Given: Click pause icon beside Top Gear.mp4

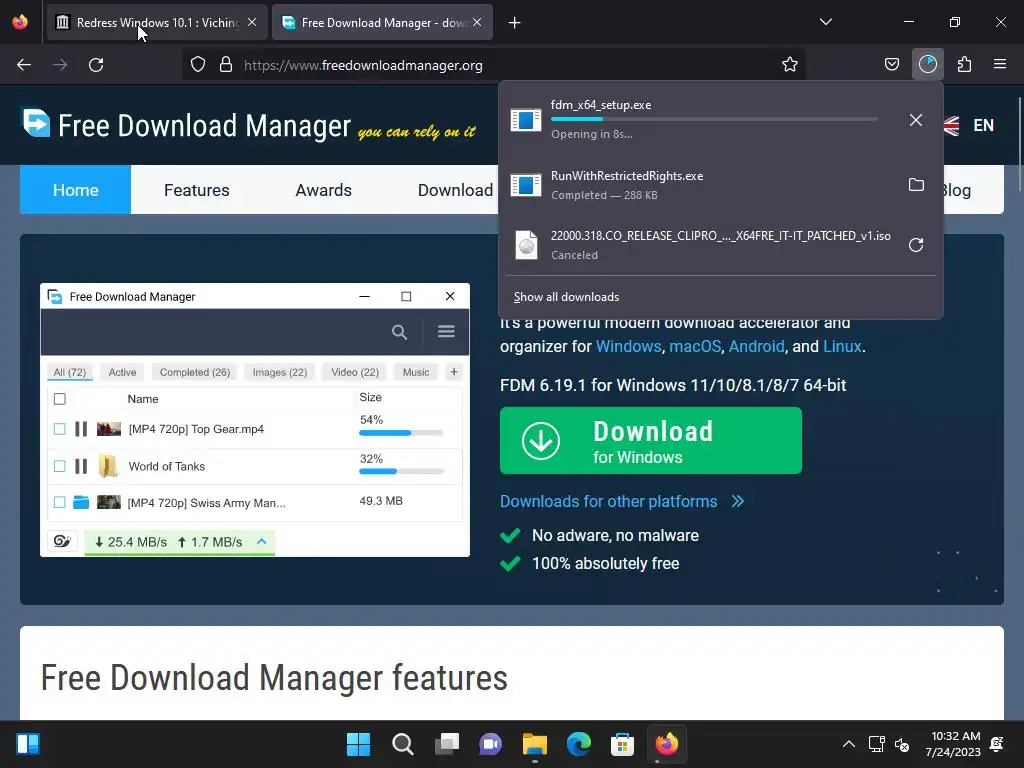Looking at the screenshot, I should point(81,429).
